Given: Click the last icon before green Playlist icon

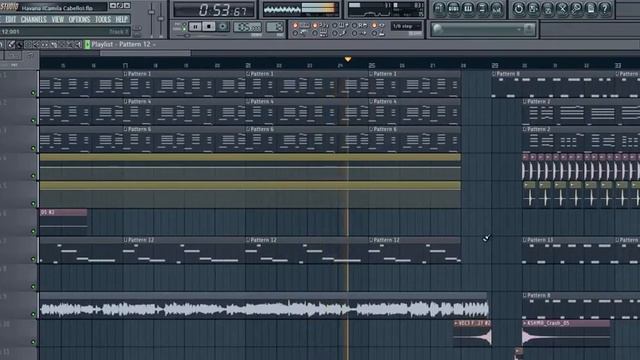Looking at the screenshot, I should (x=78, y=44).
